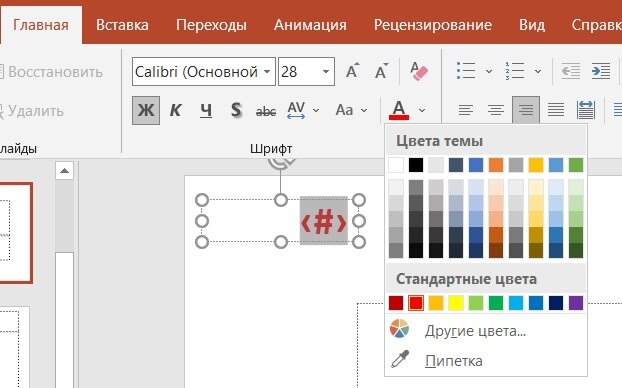Image resolution: width=622 pixels, height=388 pixels.
Task: Align text left
Action: (466, 110)
